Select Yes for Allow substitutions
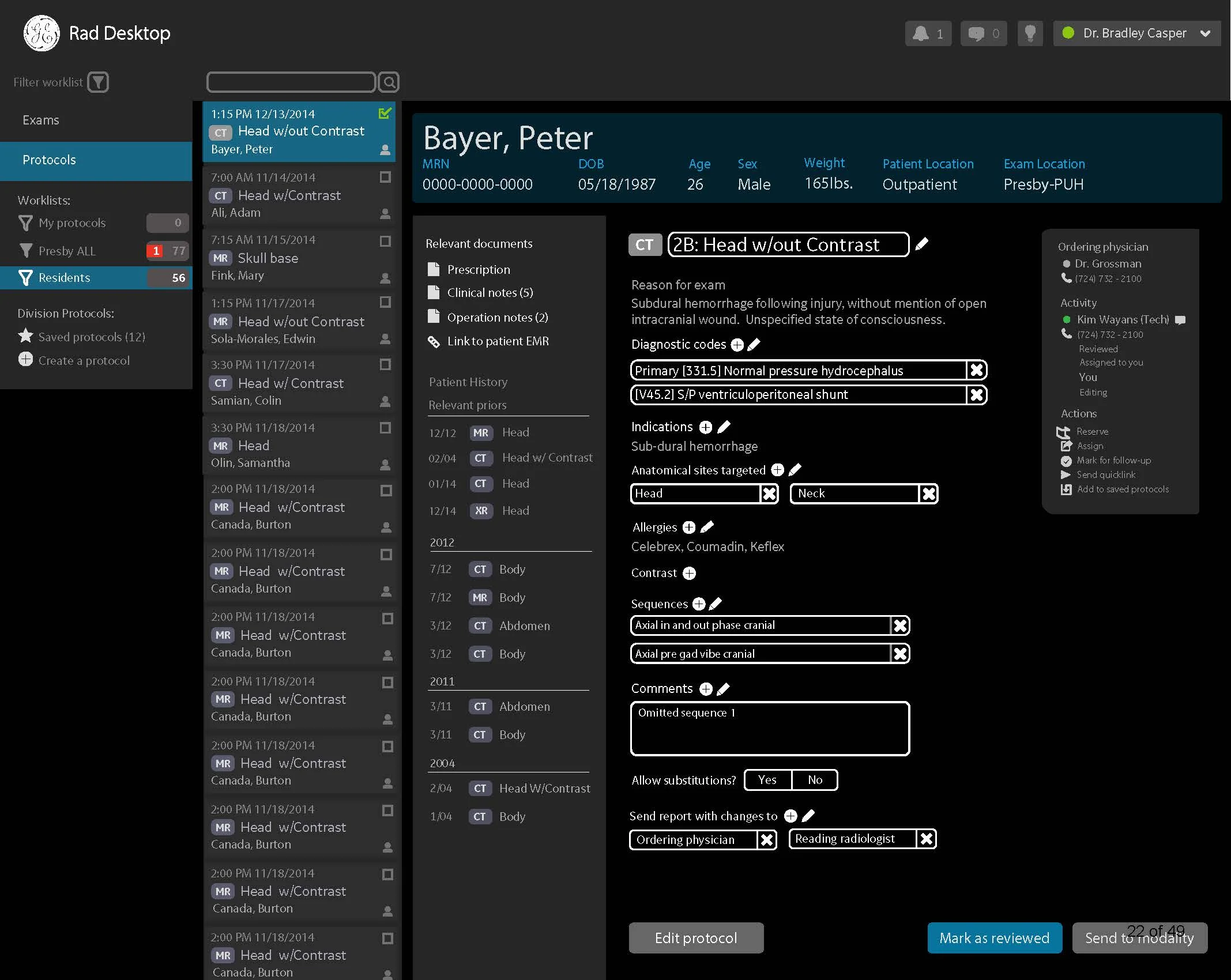The height and width of the screenshot is (980, 1231). (767, 780)
